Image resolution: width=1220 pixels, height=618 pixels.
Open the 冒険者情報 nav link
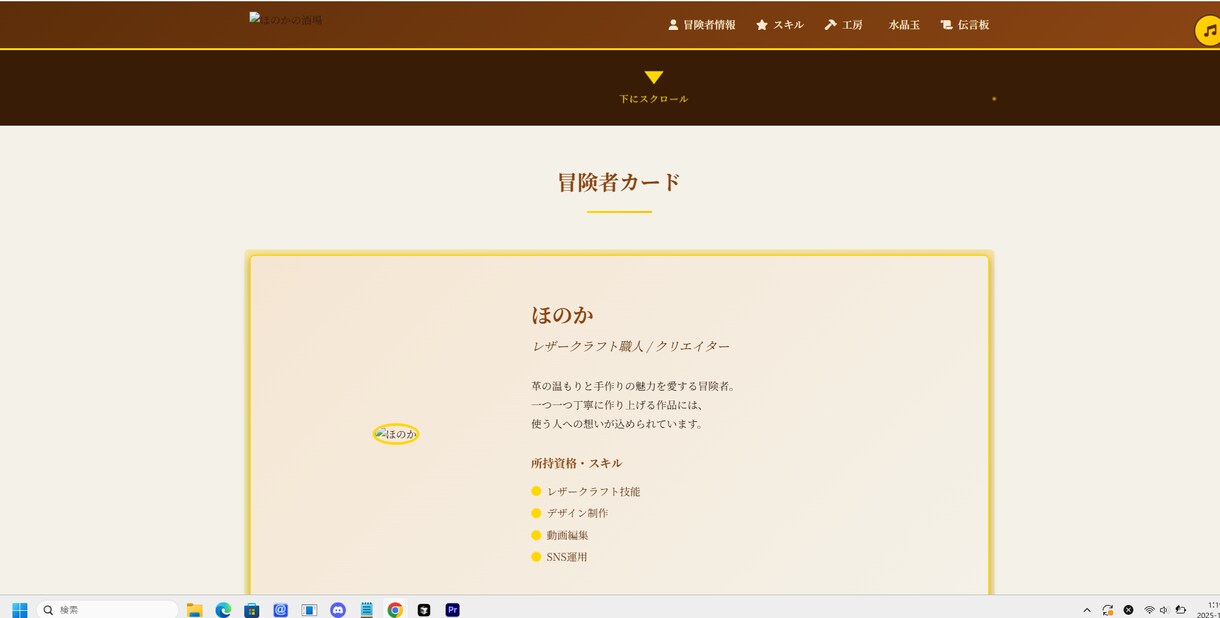tap(701, 25)
